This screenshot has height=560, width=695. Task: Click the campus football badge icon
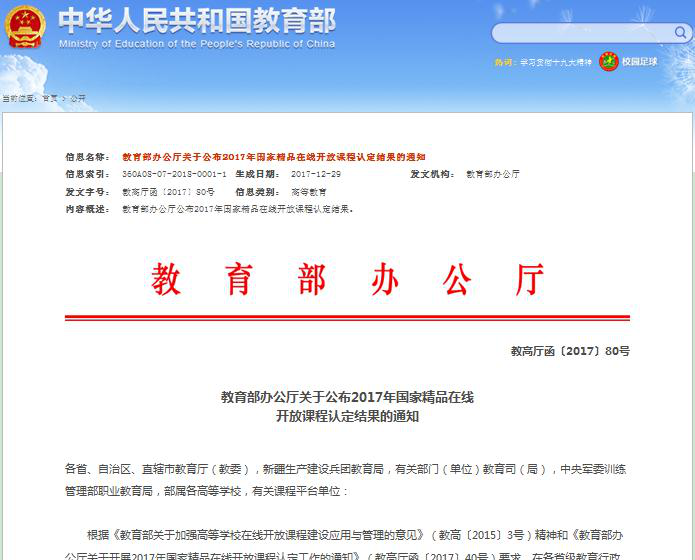[609, 61]
